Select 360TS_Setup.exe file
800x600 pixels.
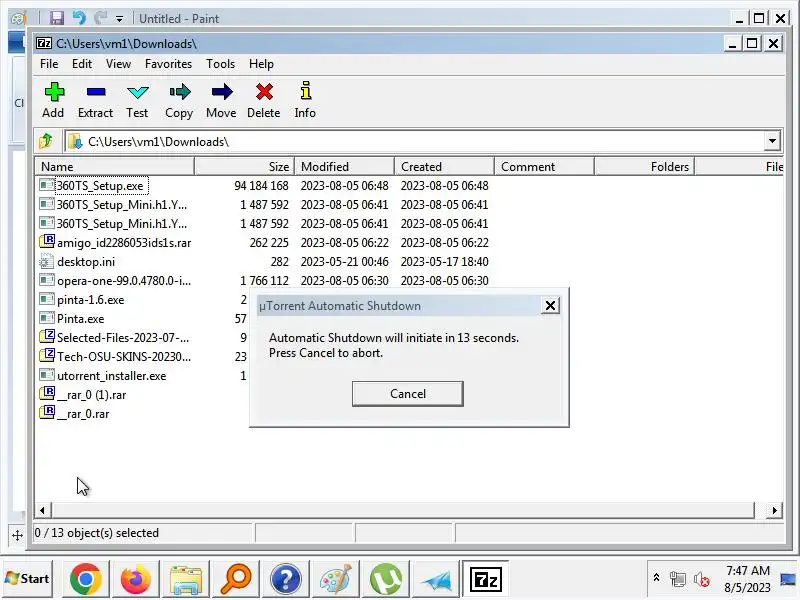pyautogui.click(x=100, y=186)
